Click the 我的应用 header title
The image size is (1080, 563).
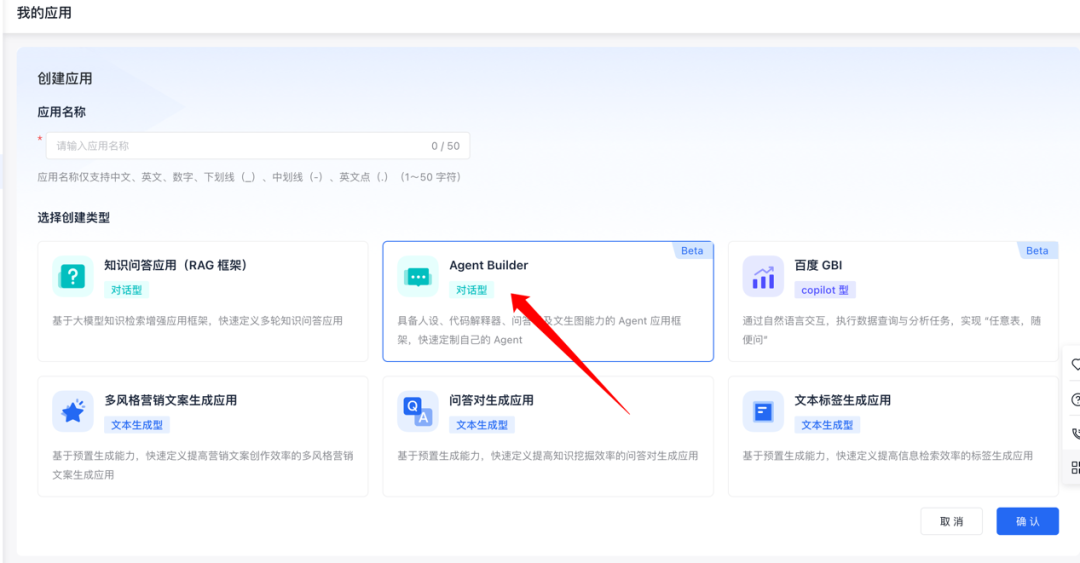point(44,13)
